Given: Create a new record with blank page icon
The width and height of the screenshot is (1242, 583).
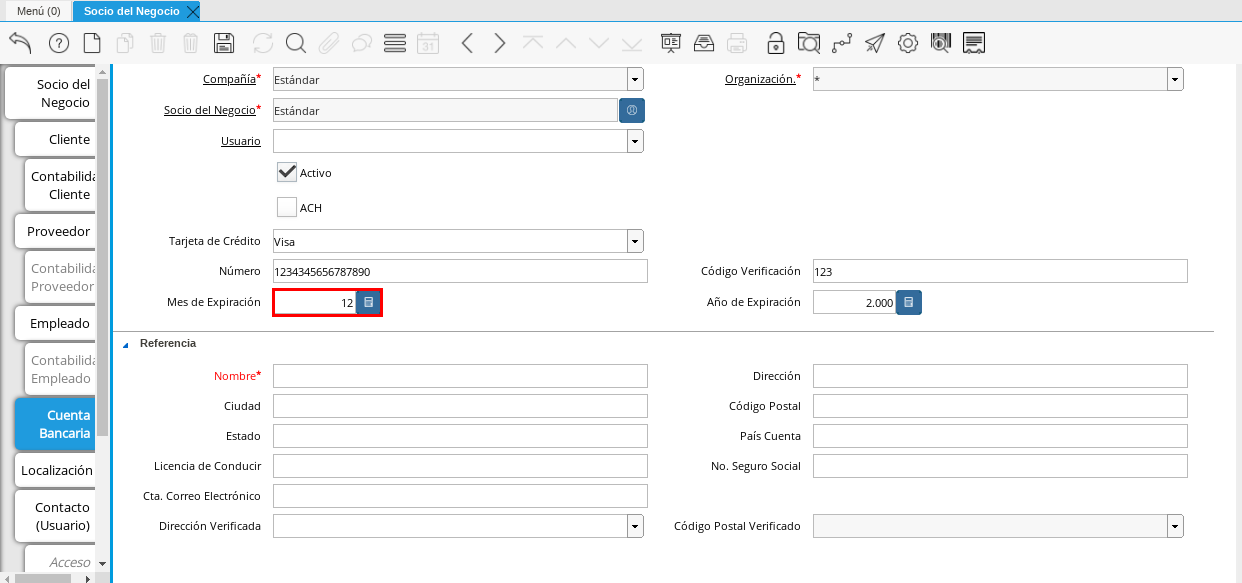Looking at the screenshot, I should point(92,43).
